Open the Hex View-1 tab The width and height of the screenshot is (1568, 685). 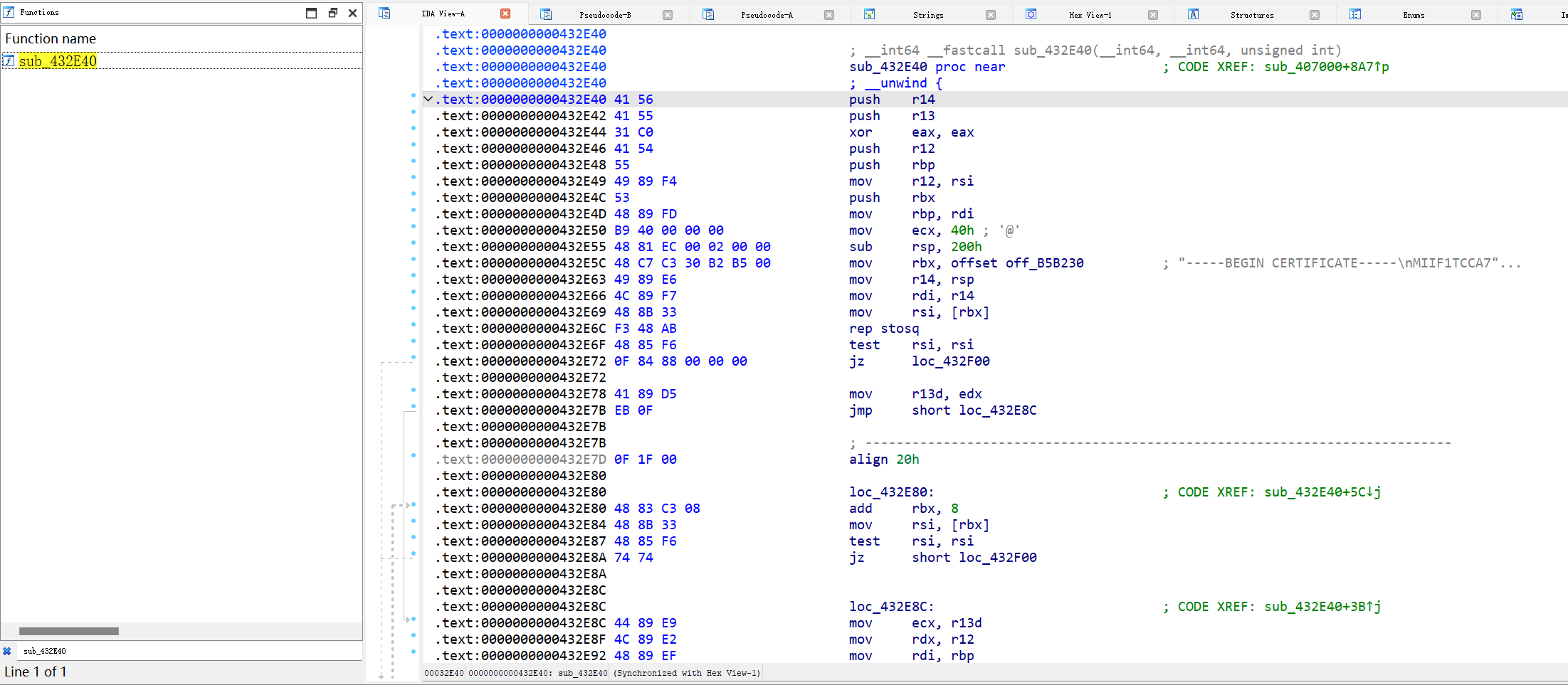(x=1090, y=15)
